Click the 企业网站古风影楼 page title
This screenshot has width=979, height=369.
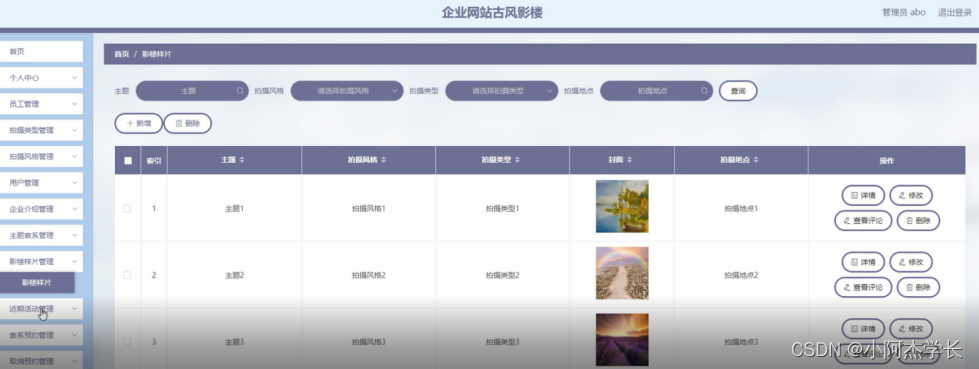tap(492, 12)
